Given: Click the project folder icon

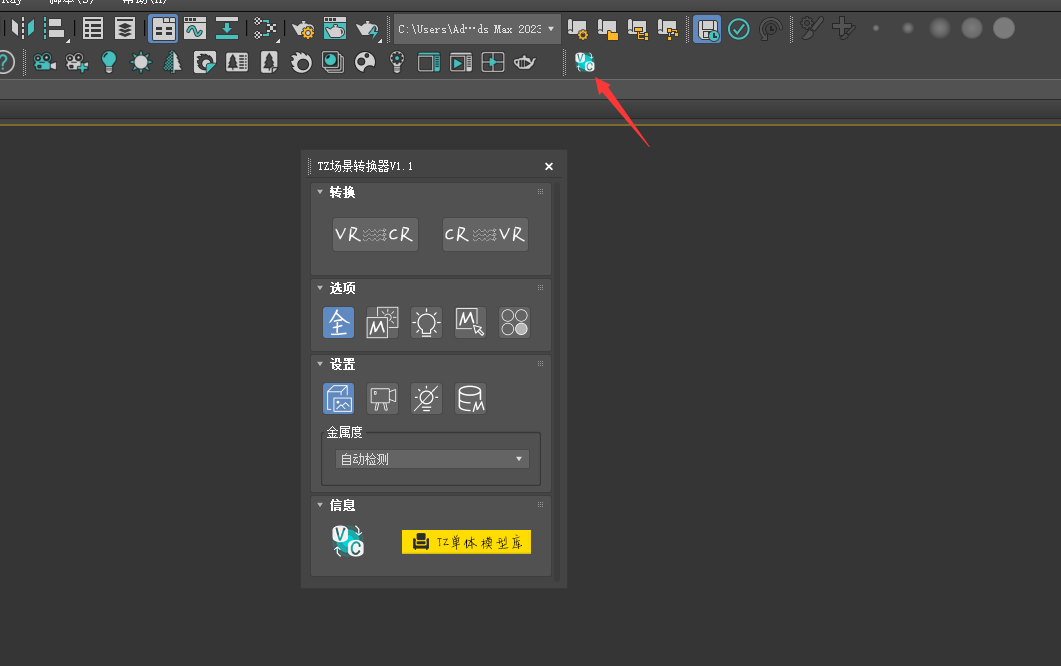Looking at the screenshot, I should coord(608,29).
